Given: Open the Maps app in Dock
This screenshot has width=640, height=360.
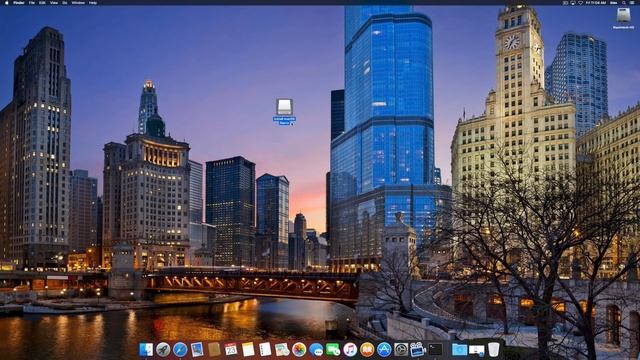Looking at the screenshot, I should pos(282,349).
